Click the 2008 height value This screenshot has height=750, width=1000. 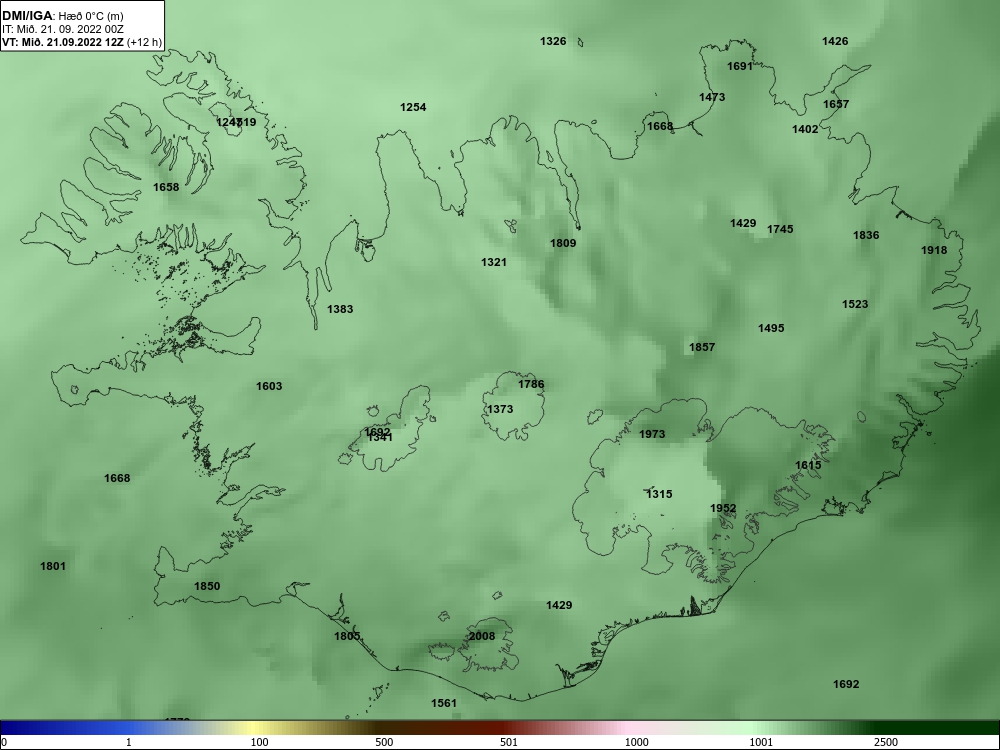482,636
